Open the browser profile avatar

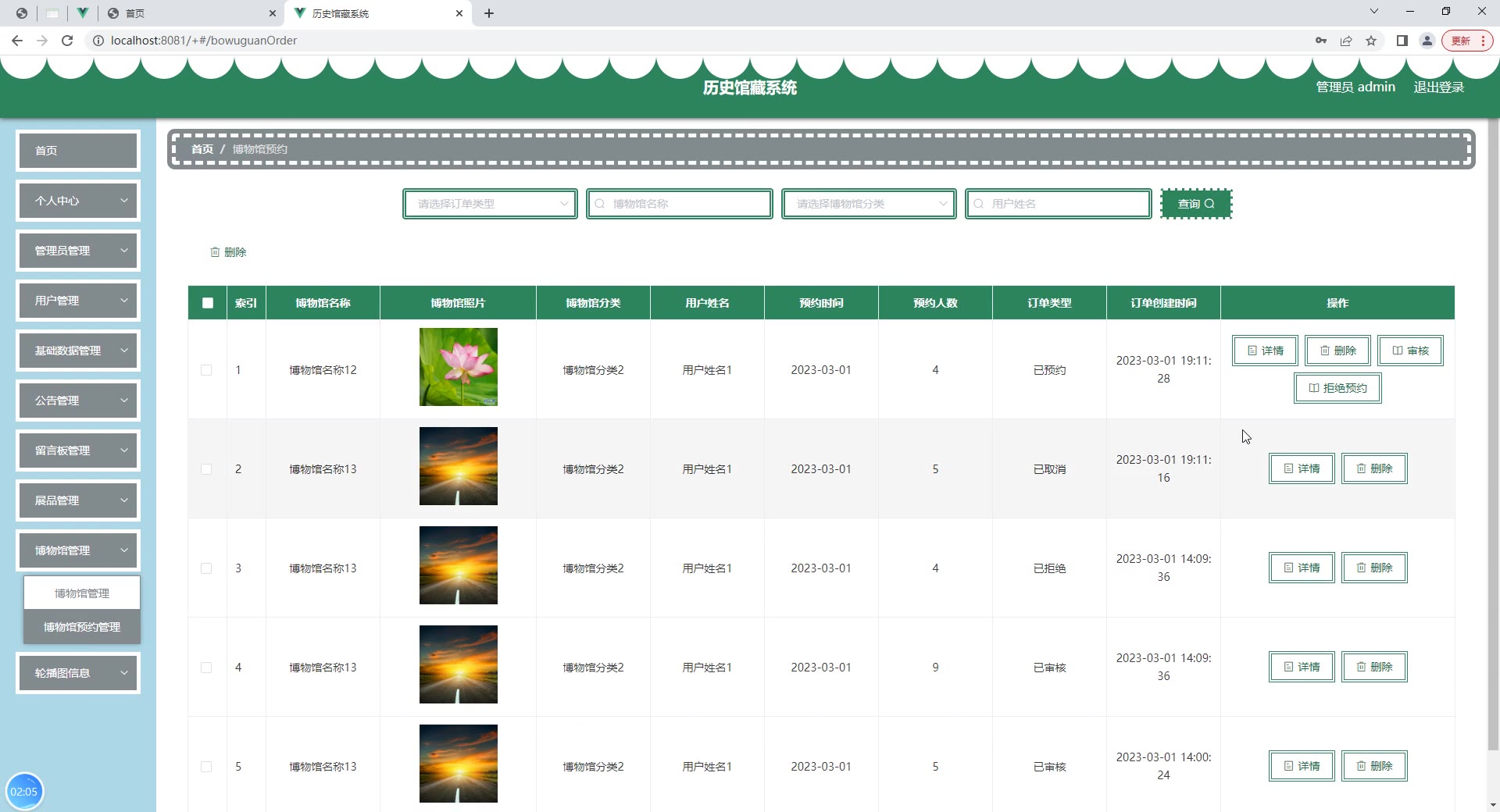(x=1427, y=41)
